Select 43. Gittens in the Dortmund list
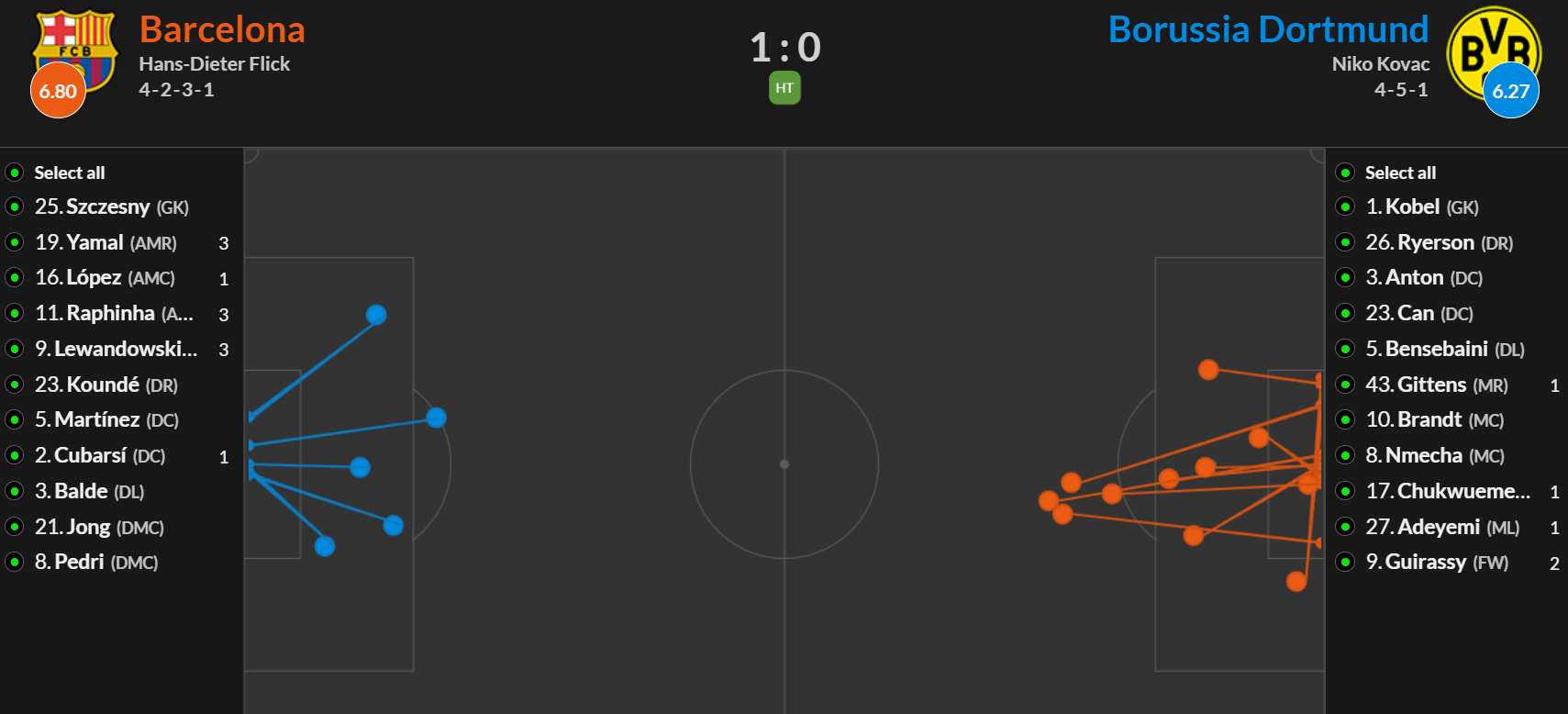The height and width of the screenshot is (714, 1568). pos(1436,385)
